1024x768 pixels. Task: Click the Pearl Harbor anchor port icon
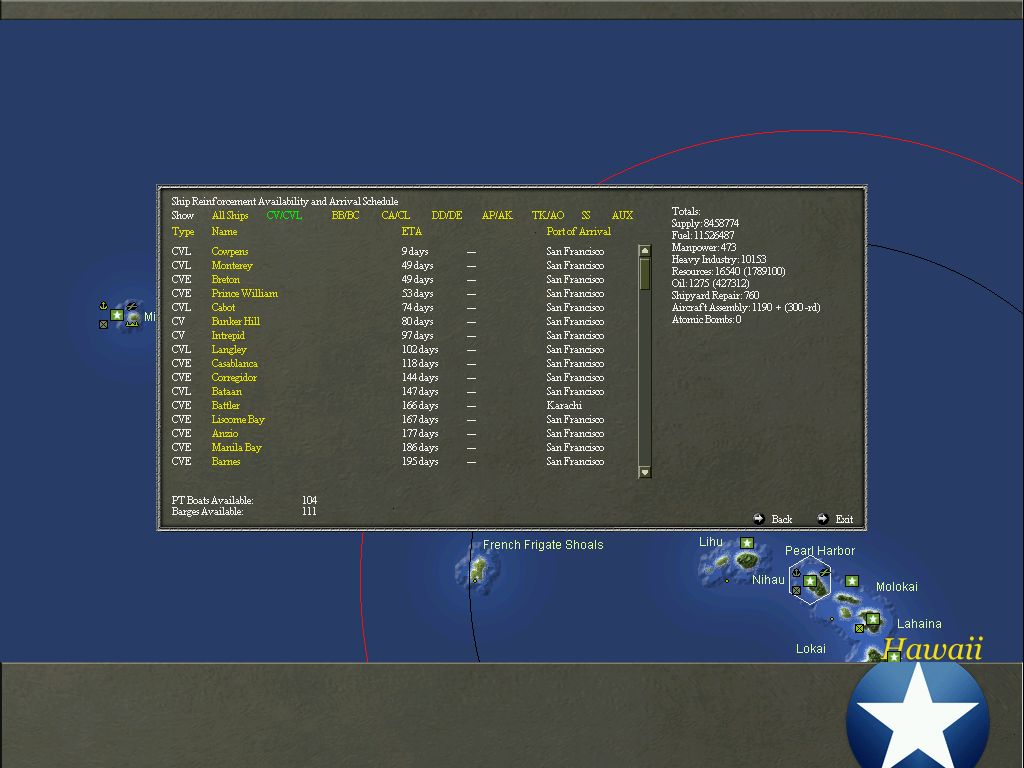coord(796,573)
